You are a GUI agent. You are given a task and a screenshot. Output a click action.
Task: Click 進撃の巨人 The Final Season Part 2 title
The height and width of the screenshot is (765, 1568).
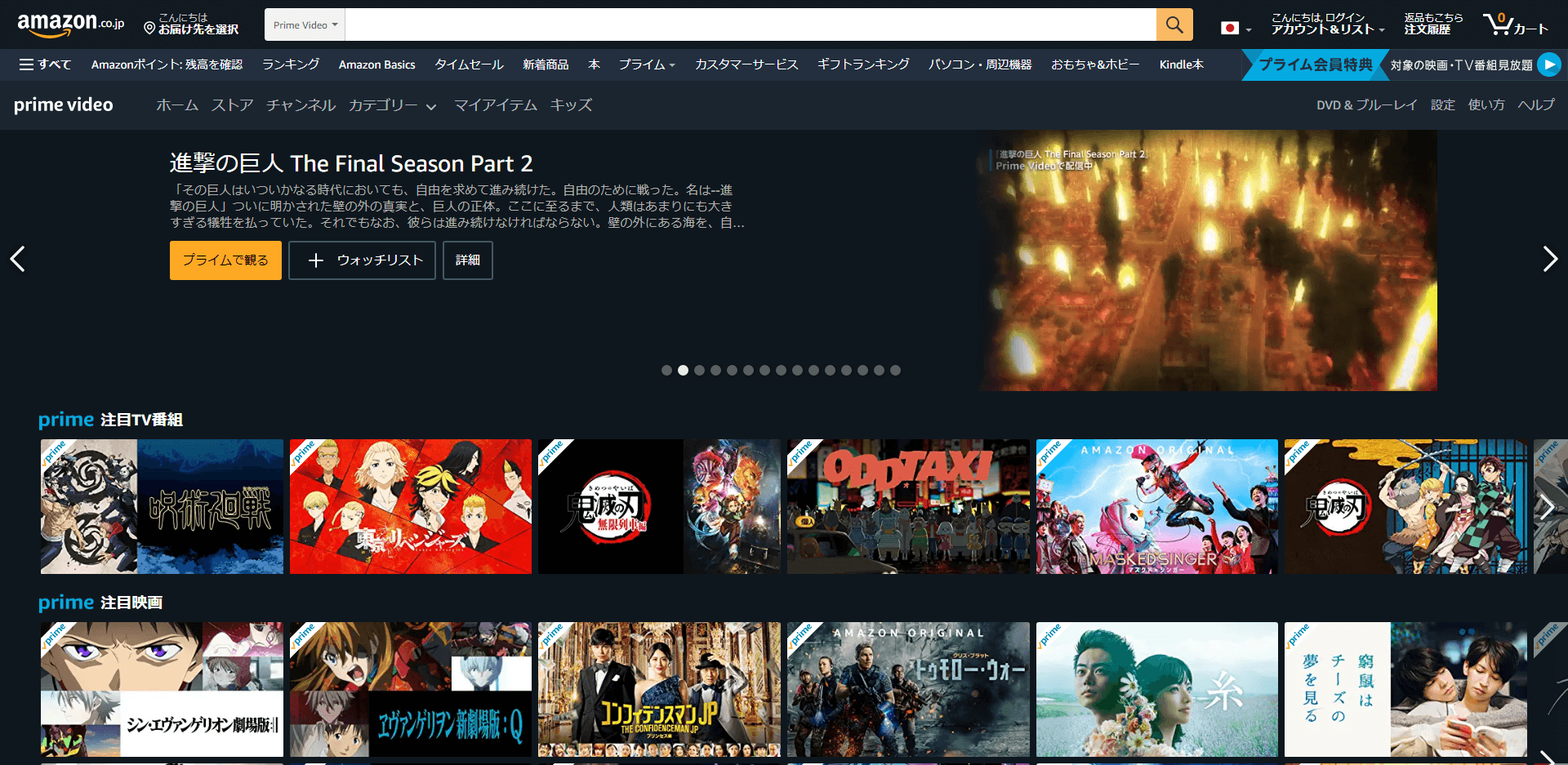[351, 163]
